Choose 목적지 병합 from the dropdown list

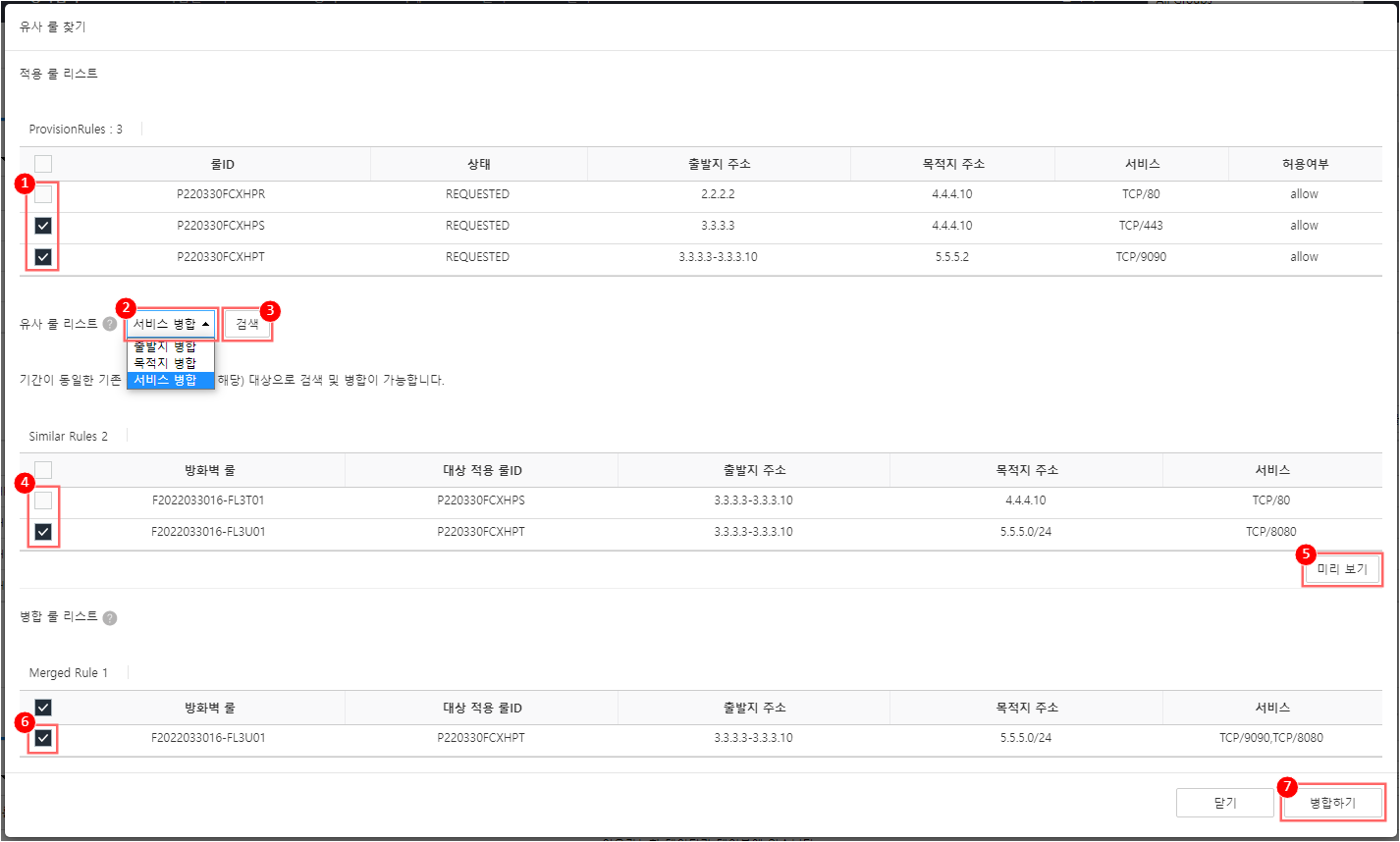click(x=170, y=364)
